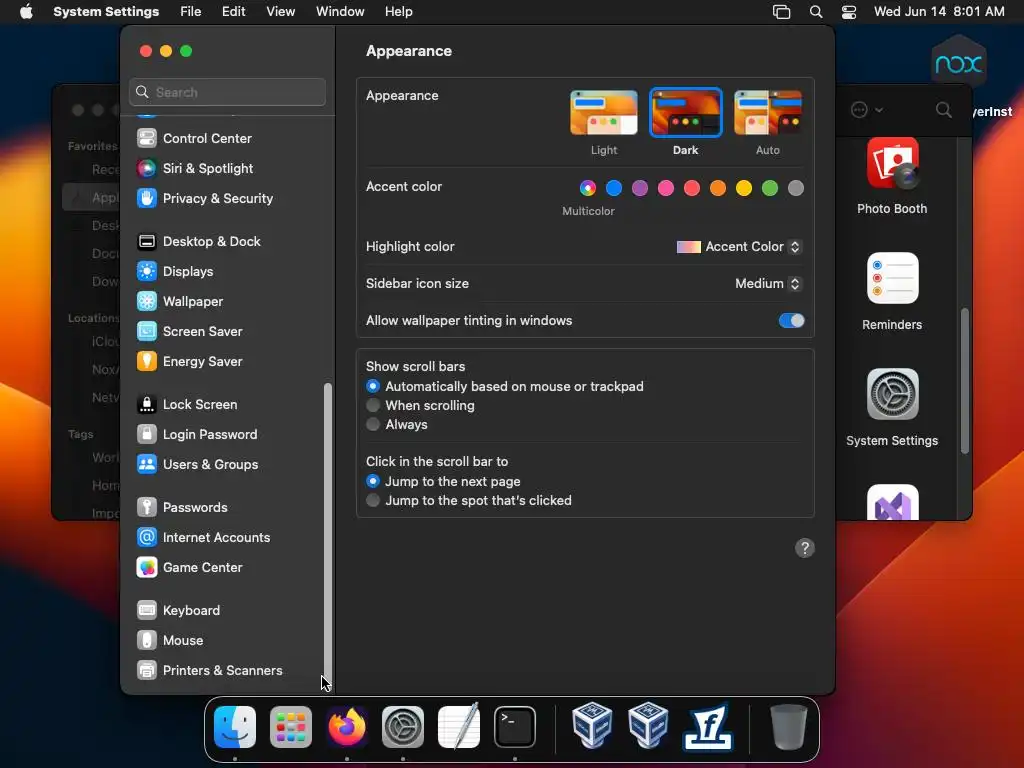
Task: Click the Finder window vertical scrollbar
Action: (965, 381)
